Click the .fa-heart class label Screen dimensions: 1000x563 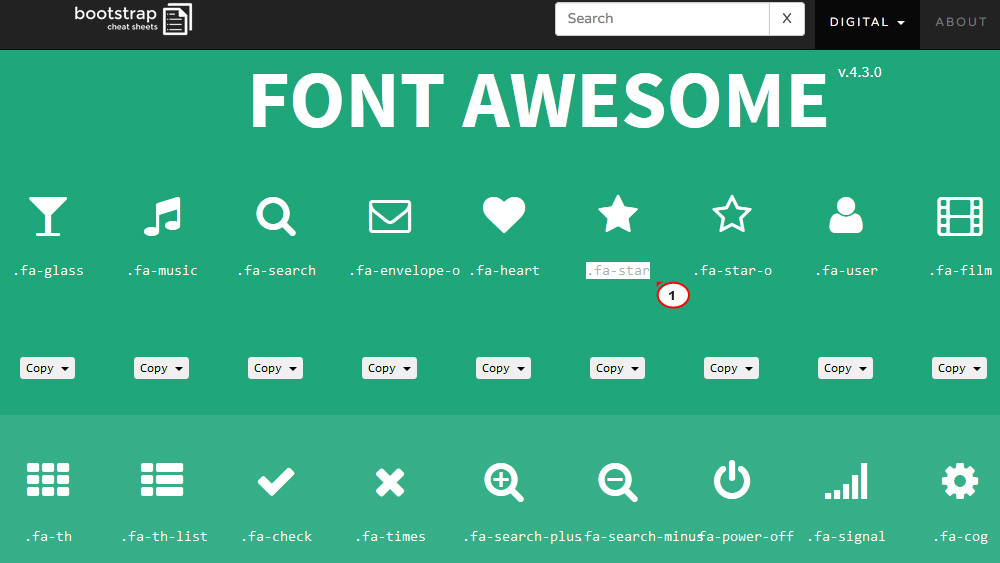(504, 270)
